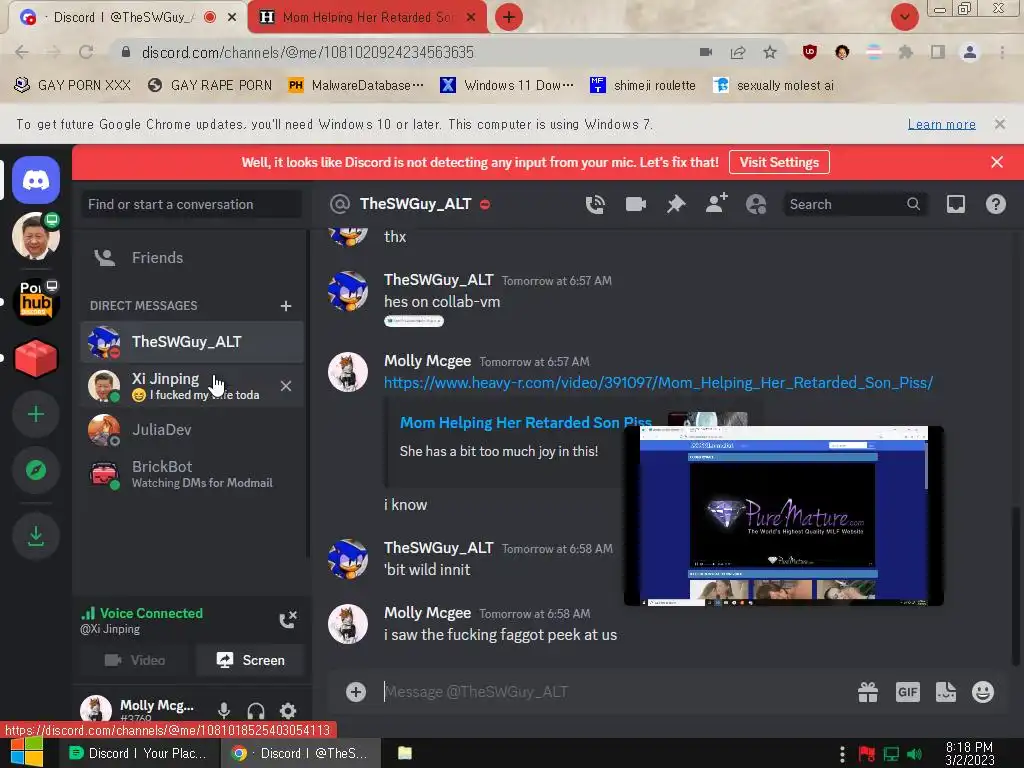Share your screen with Screen button
Viewport: 1024px width, 768px height.
coord(250,660)
